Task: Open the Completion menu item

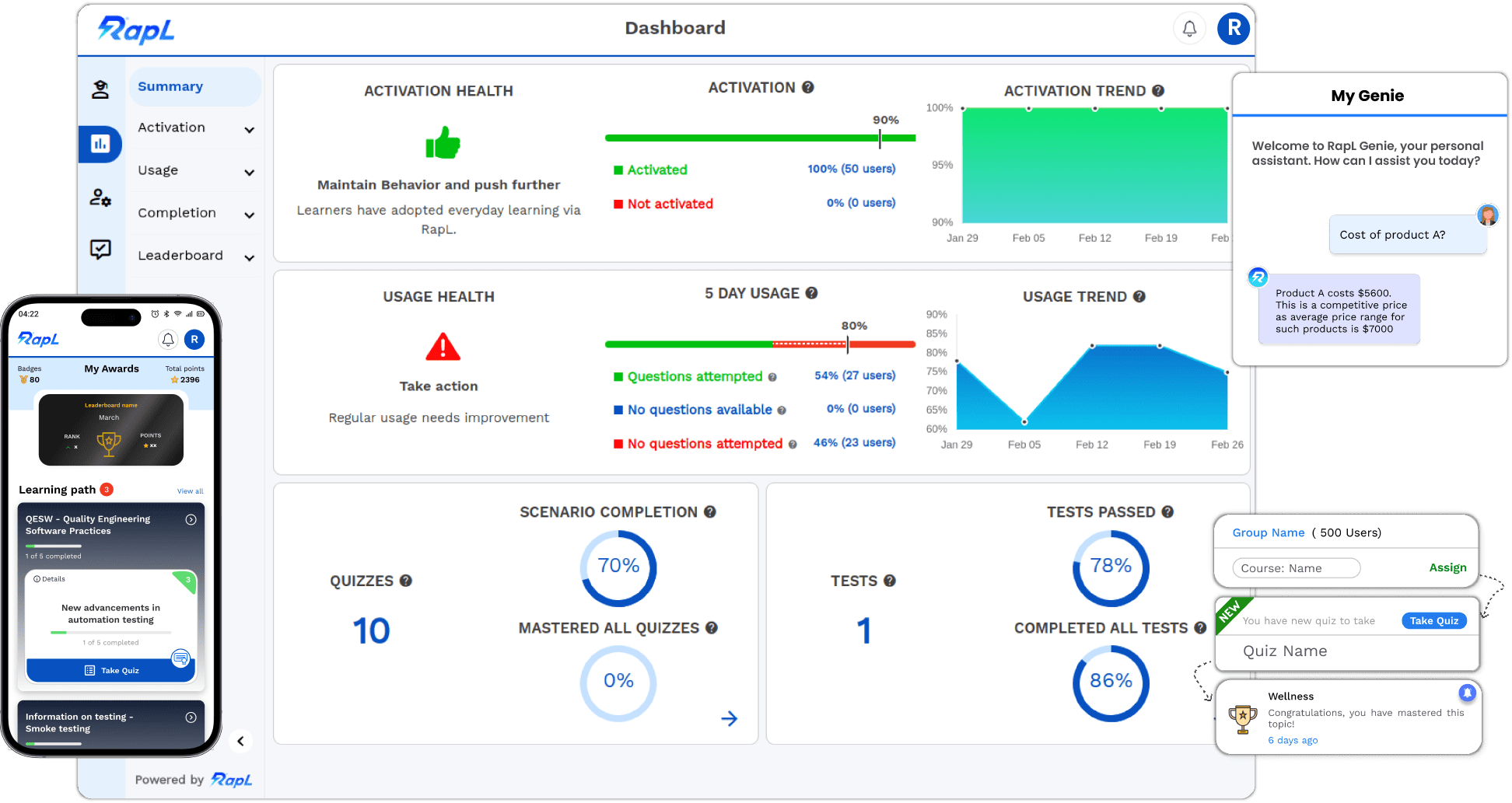Action: (x=177, y=213)
